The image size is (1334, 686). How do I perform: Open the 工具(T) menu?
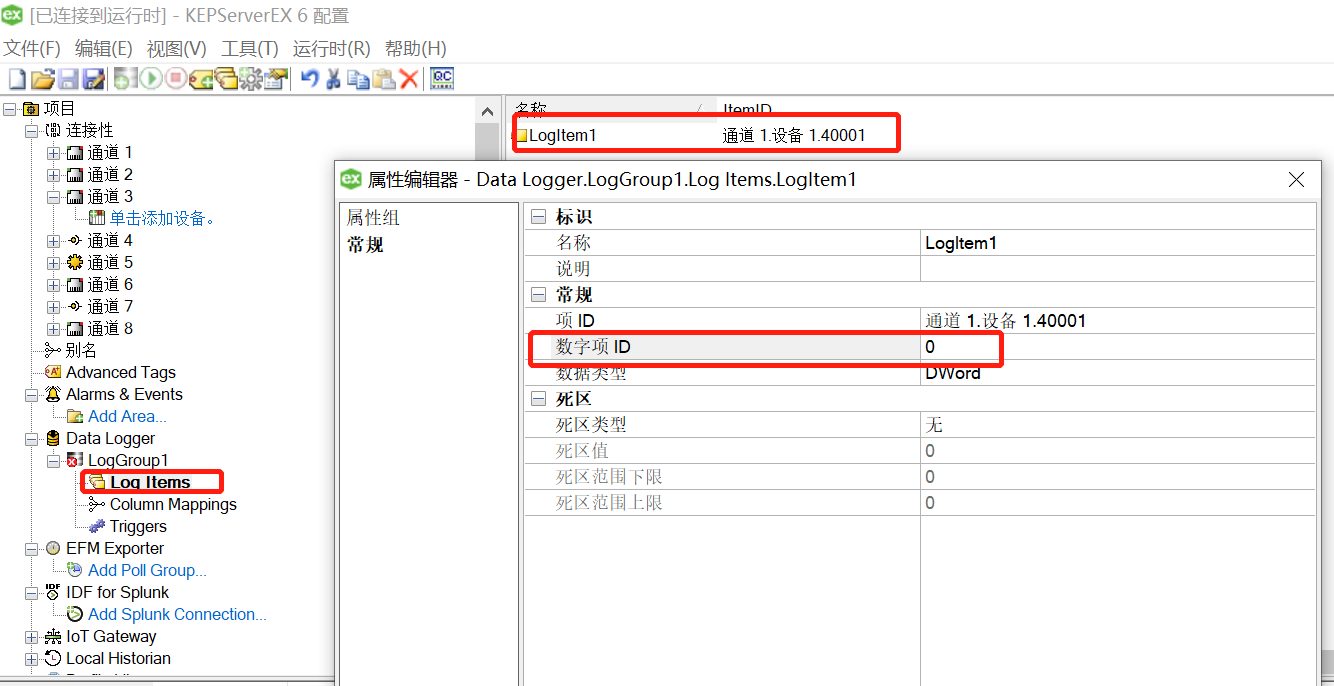click(250, 48)
